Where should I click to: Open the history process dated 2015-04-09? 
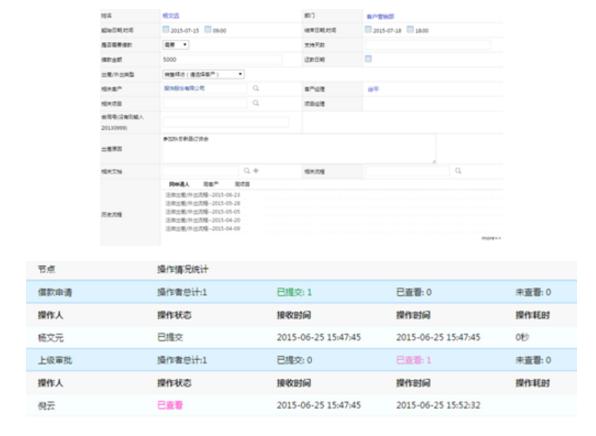click(x=203, y=228)
